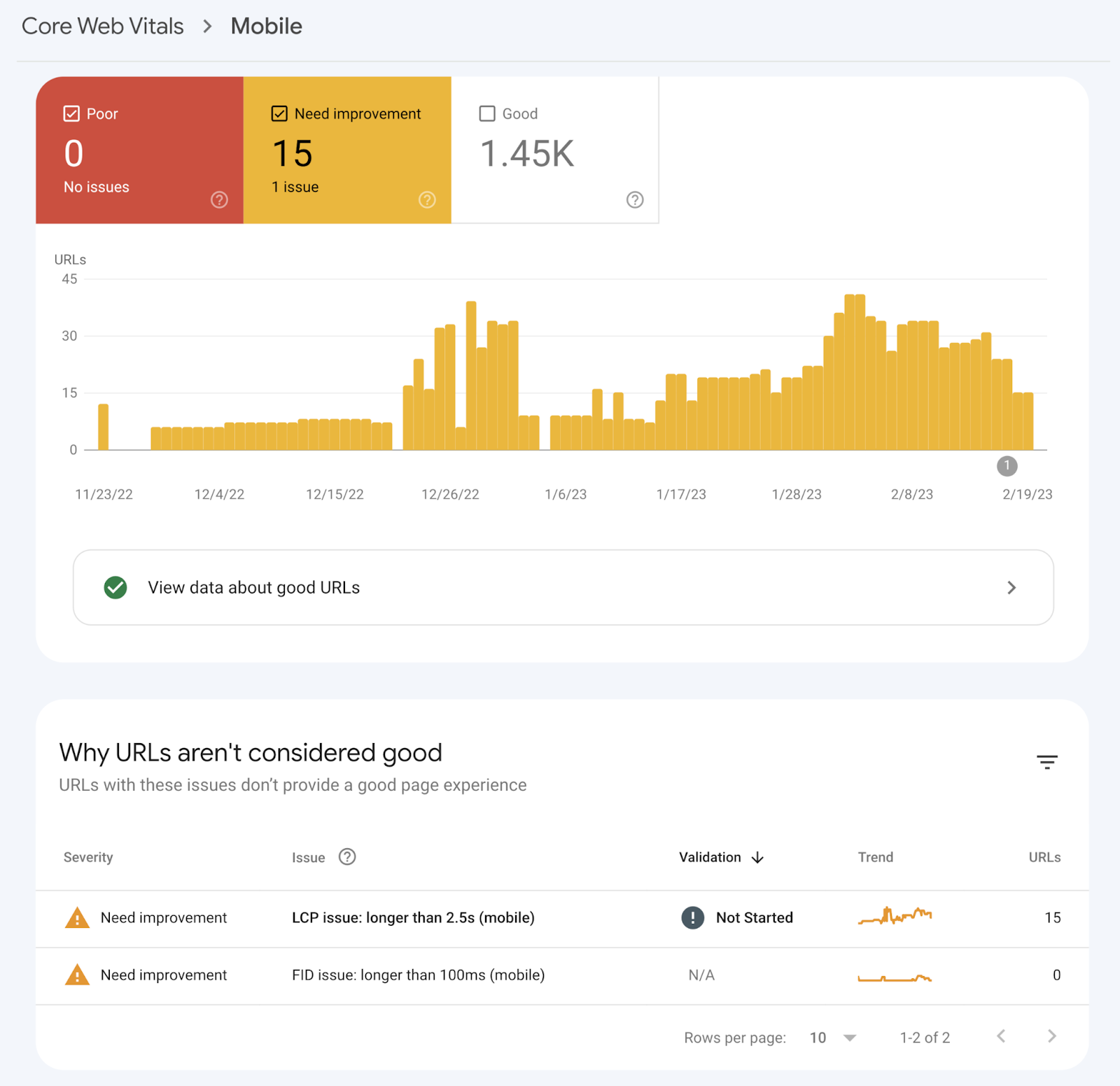
Task: Open the table filter icon
Action: [1046, 762]
